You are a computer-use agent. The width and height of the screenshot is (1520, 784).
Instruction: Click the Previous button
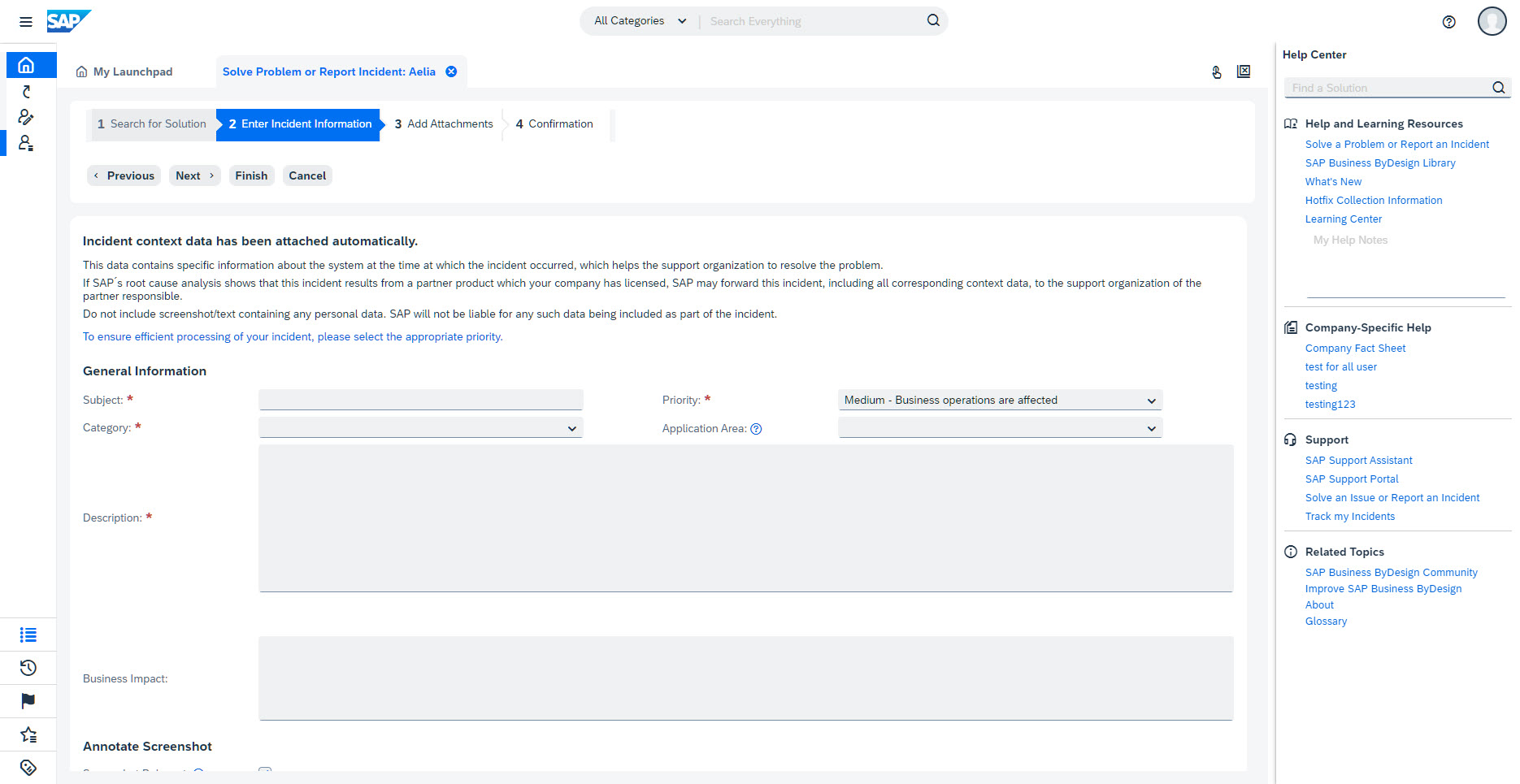pyautogui.click(x=124, y=175)
